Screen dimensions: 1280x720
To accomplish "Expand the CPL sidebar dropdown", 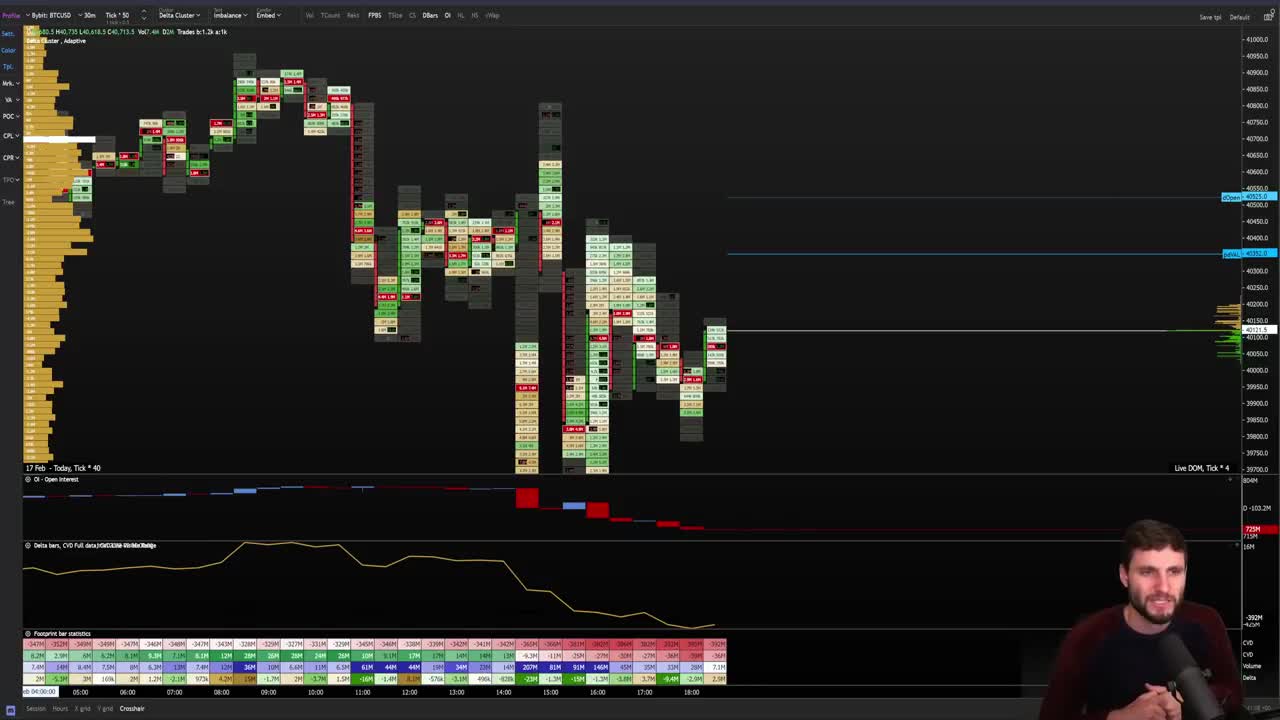I will (x=9, y=135).
